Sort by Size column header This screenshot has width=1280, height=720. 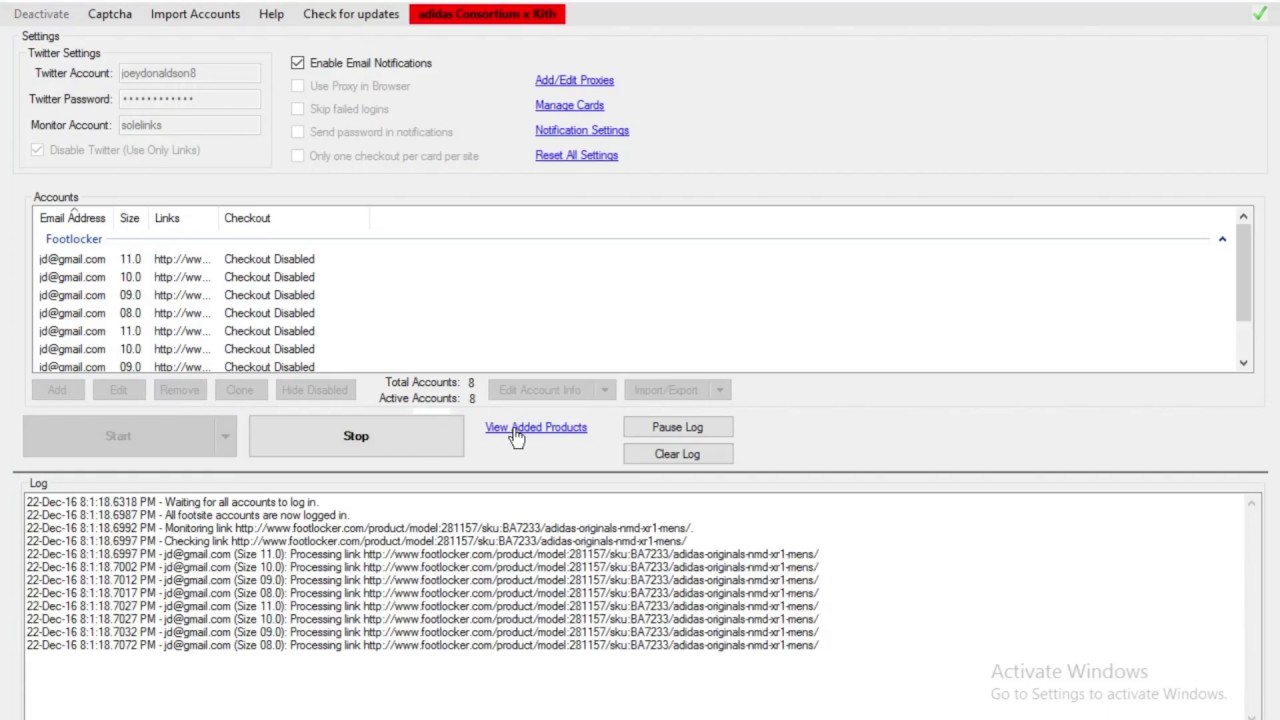(x=129, y=218)
